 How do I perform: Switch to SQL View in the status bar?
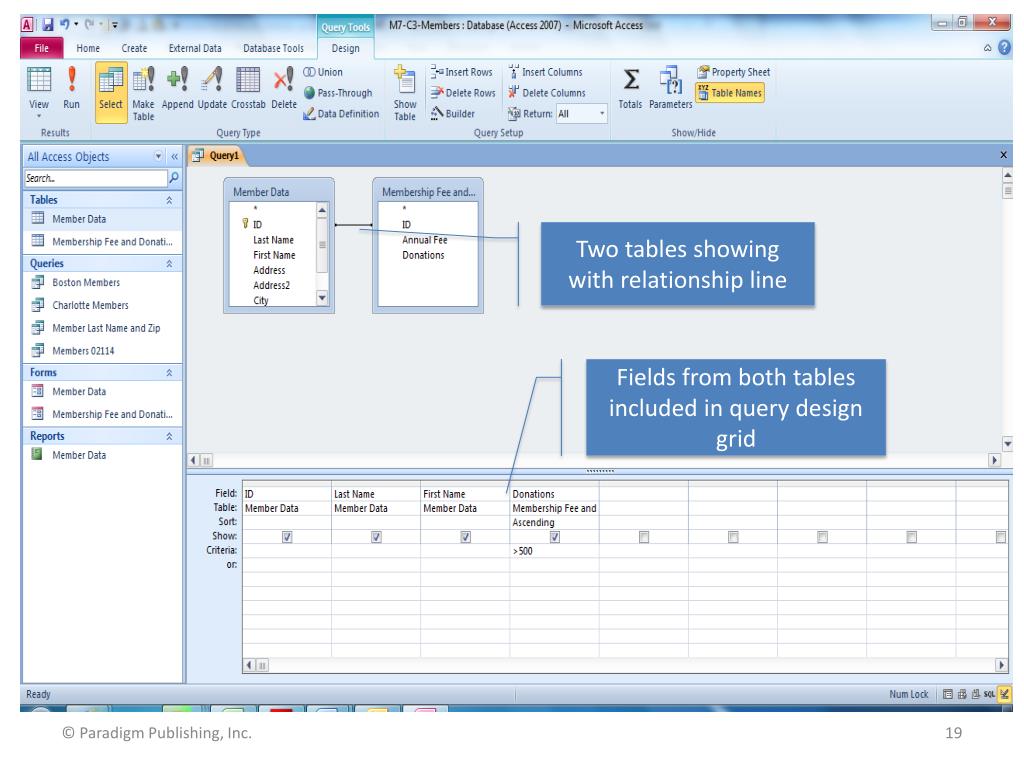point(989,694)
